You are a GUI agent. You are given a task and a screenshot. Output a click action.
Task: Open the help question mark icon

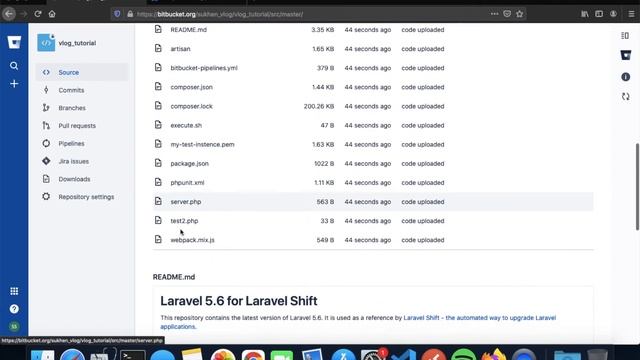(x=14, y=309)
